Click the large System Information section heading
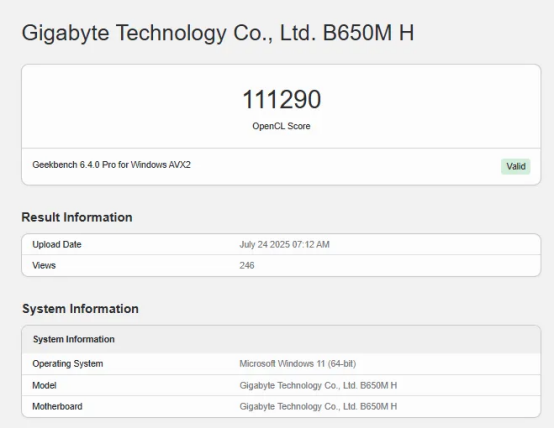 [x=80, y=309]
